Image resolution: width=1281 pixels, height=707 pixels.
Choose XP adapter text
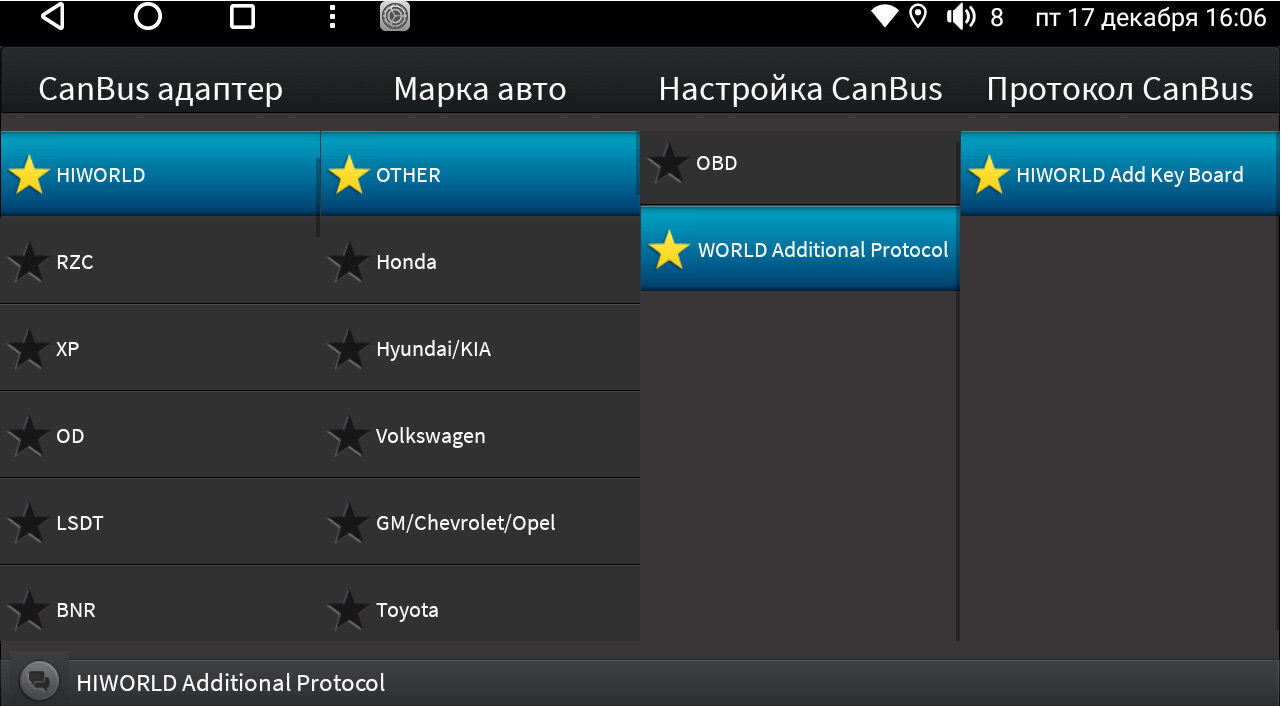pos(68,349)
